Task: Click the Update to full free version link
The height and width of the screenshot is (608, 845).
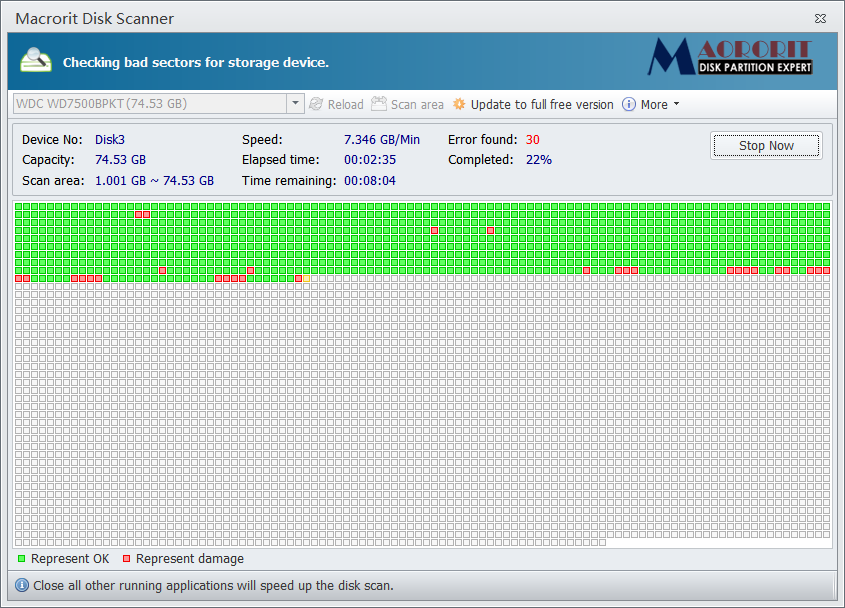Action: tap(543, 104)
